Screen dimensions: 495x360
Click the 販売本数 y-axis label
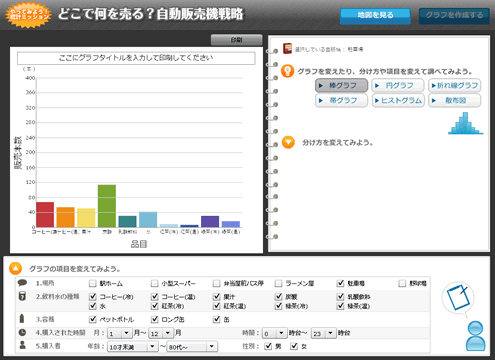[x=17, y=152]
